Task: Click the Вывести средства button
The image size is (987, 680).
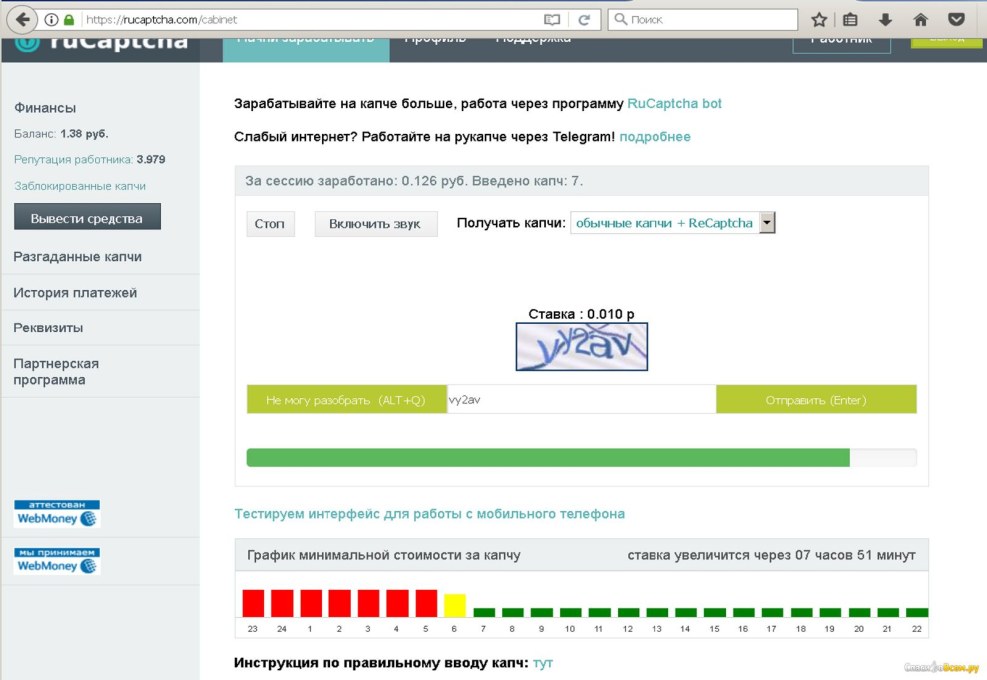Action: click(x=87, y=214)
